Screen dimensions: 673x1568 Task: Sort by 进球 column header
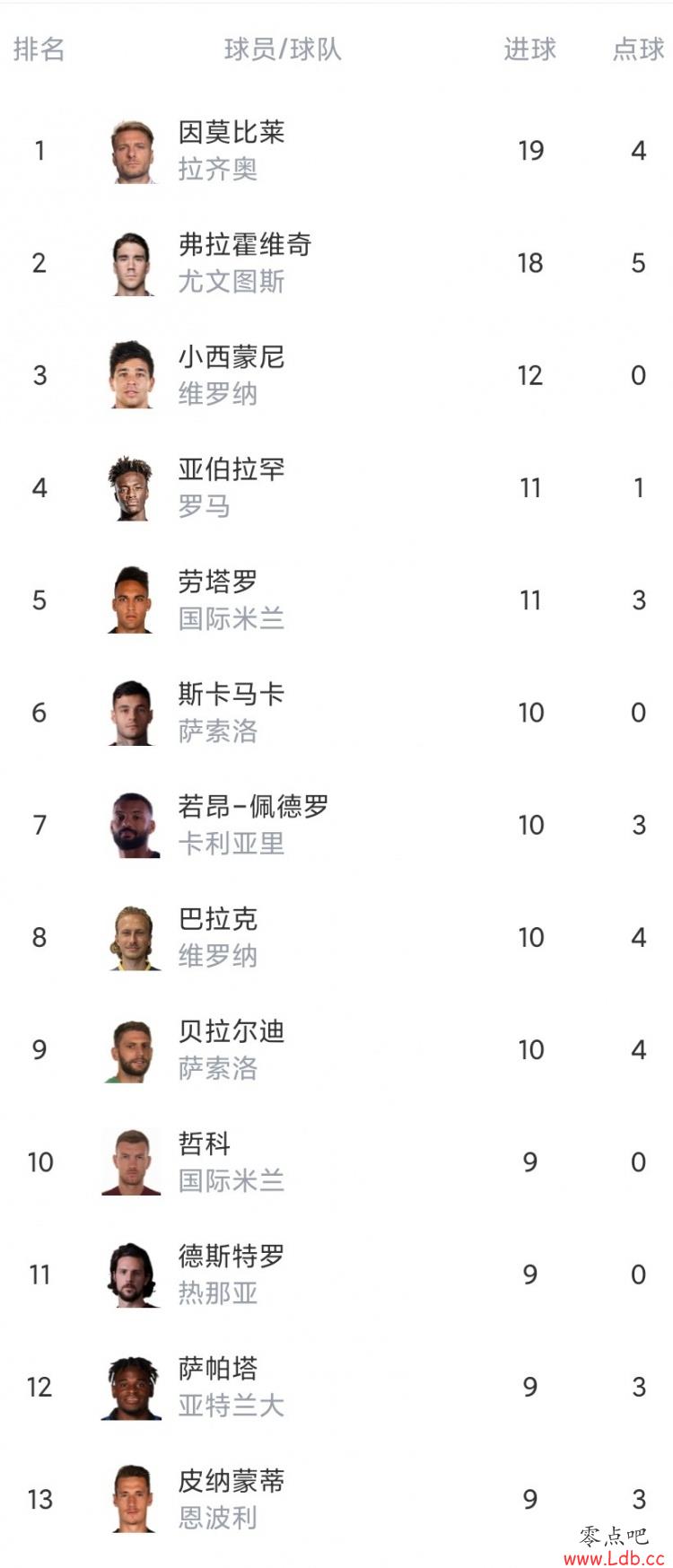point(530,48)
